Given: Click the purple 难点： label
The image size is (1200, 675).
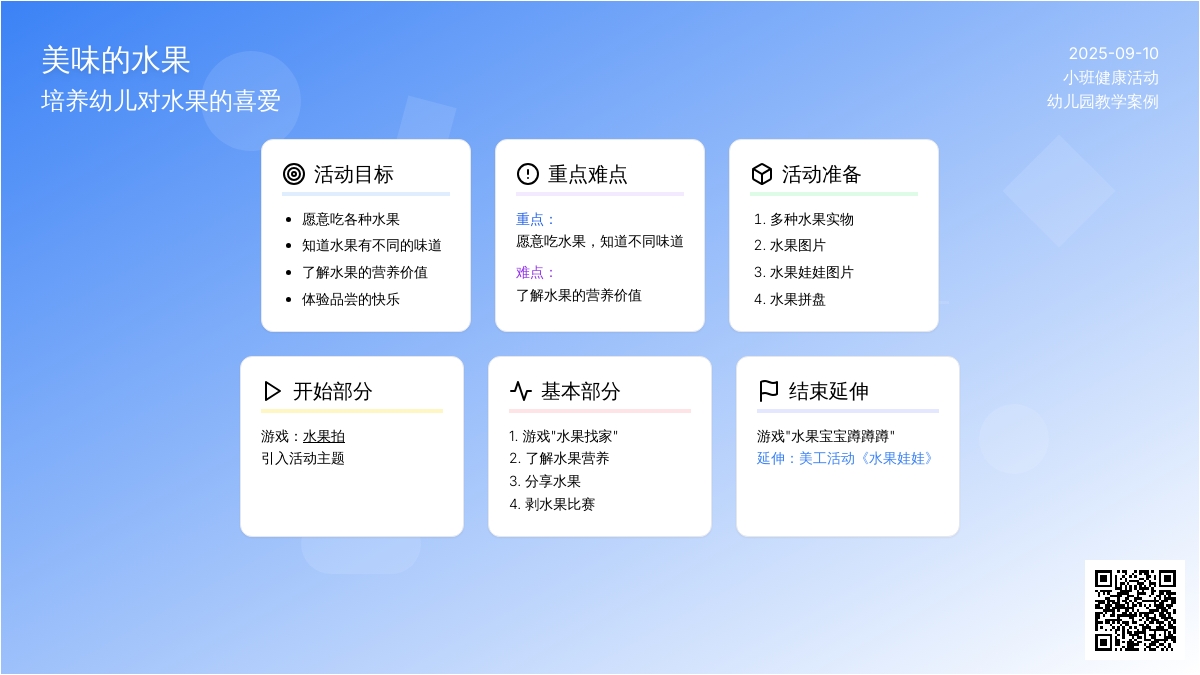Looking at the screenshot, I should pos(535,272).
